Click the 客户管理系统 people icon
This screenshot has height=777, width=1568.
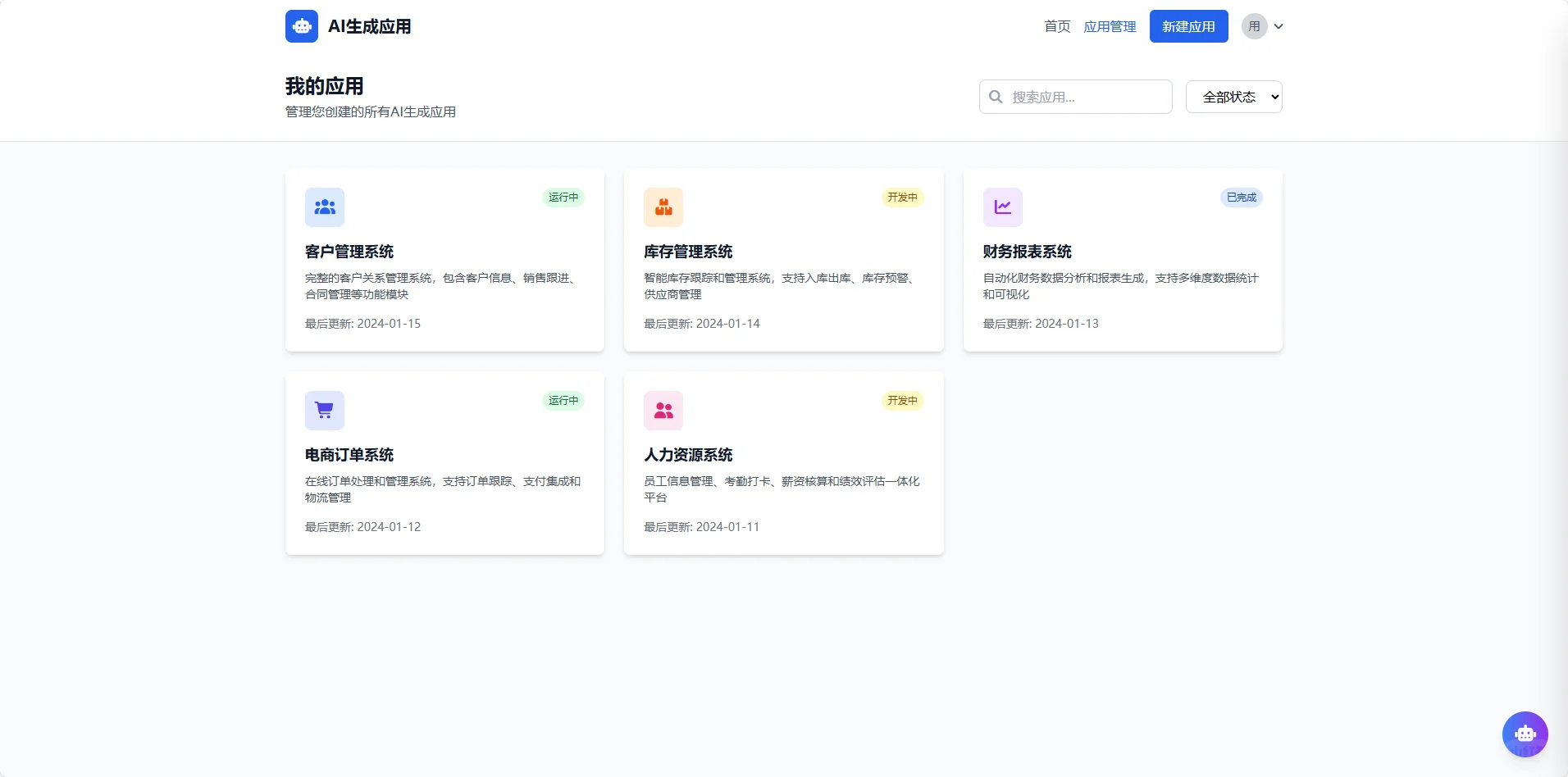[324, 207]
